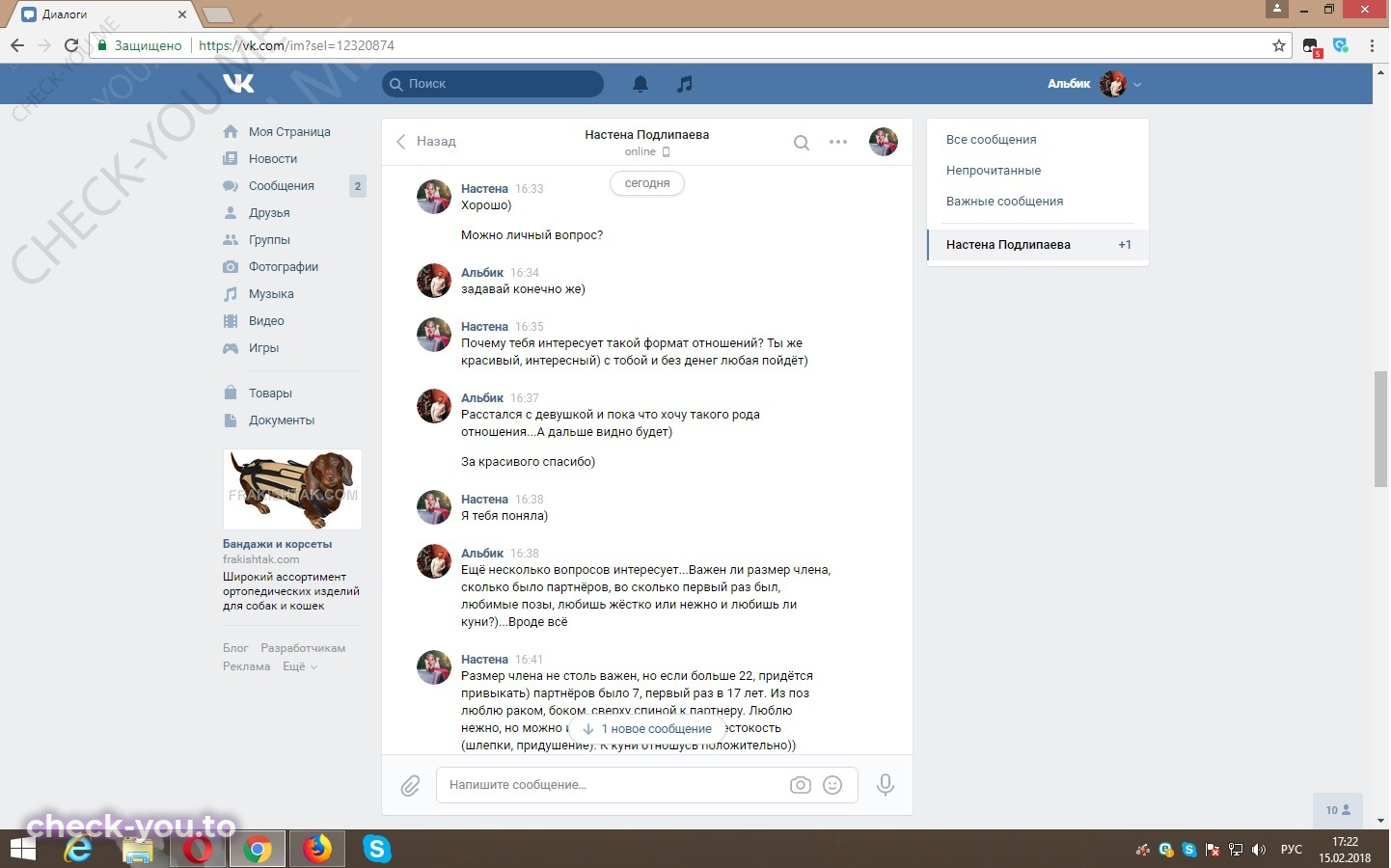The width and height of the screenshot is (1391, 868).
Task: Expand the Ещё footer dropdown
Action: (300, 666)
